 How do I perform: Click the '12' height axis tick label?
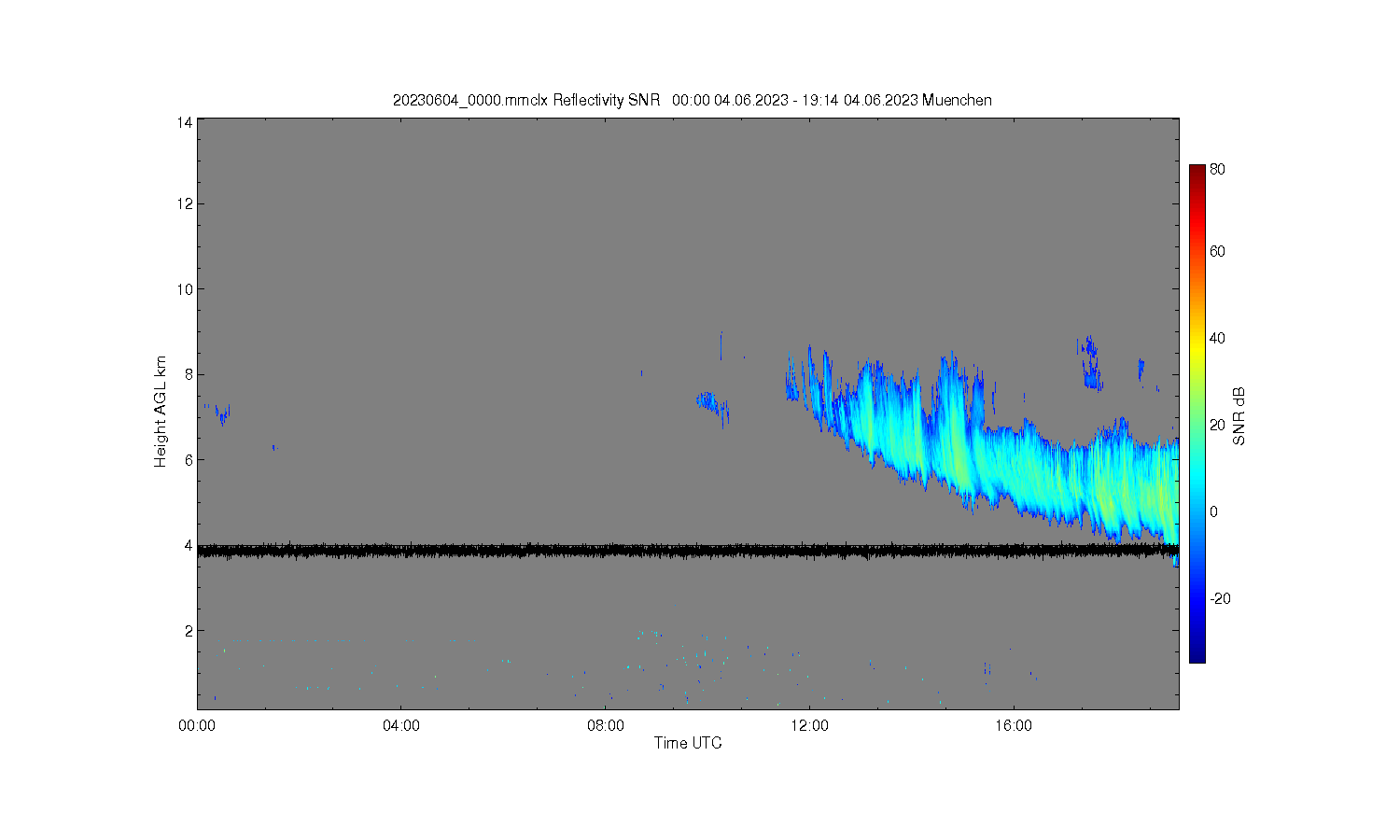185,203
